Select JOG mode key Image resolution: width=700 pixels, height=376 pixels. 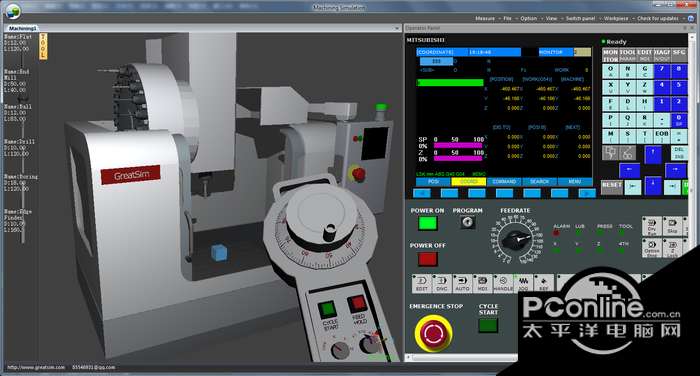[x=523, y=284]
